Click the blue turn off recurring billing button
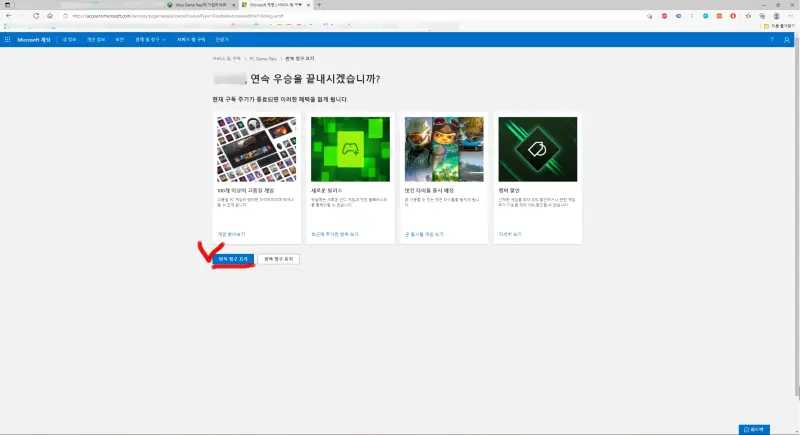This screenshot has width=800, height=435. [233, 259]
